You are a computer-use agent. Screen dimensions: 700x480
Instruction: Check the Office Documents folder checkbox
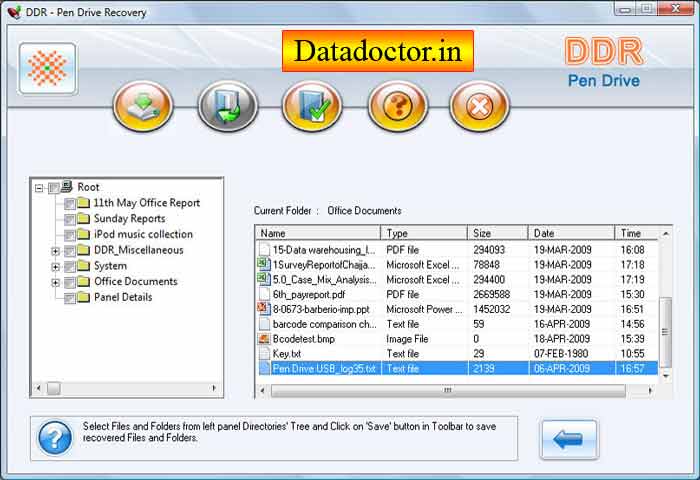tap(70, 282)
